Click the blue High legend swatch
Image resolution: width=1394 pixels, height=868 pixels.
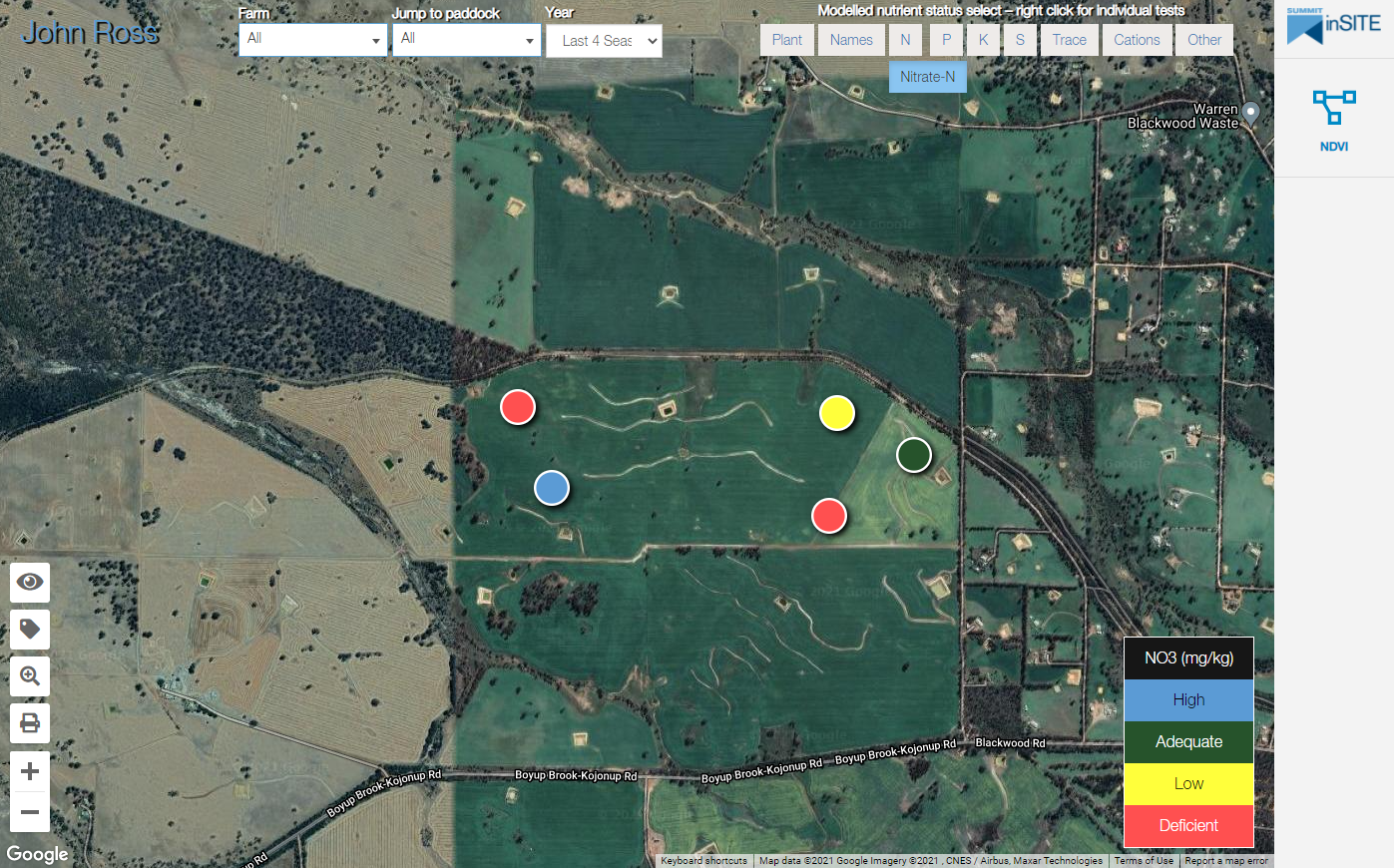1188,700
